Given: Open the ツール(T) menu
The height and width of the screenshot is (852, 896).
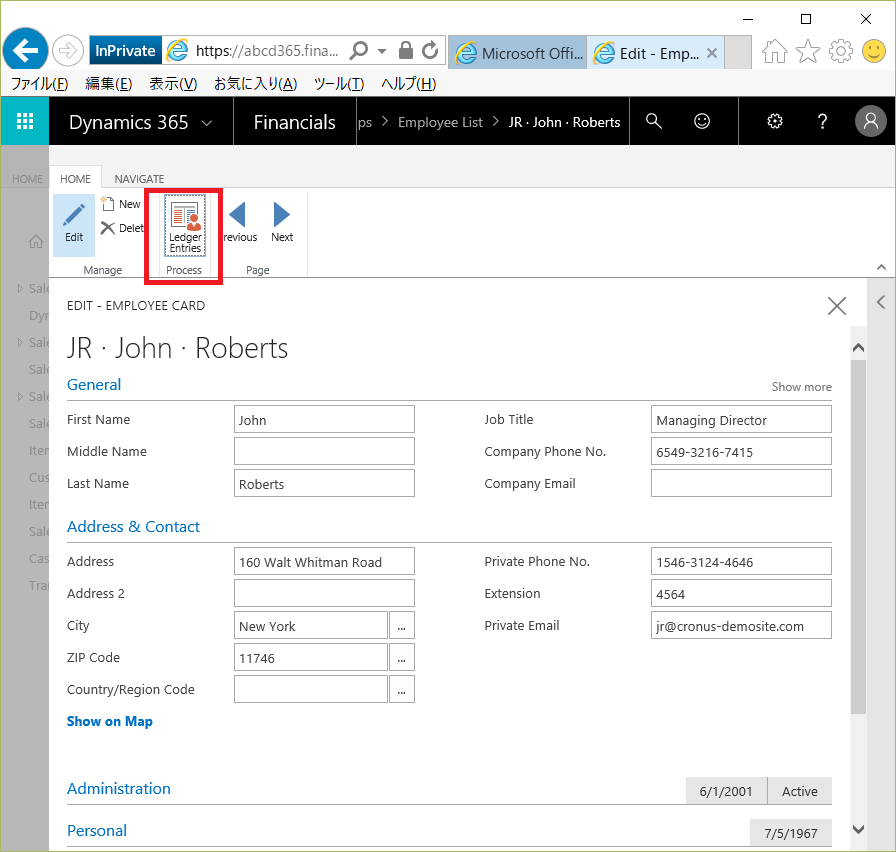Looking at the screenshot, I should pyautogui.click(x=339, y=84).
